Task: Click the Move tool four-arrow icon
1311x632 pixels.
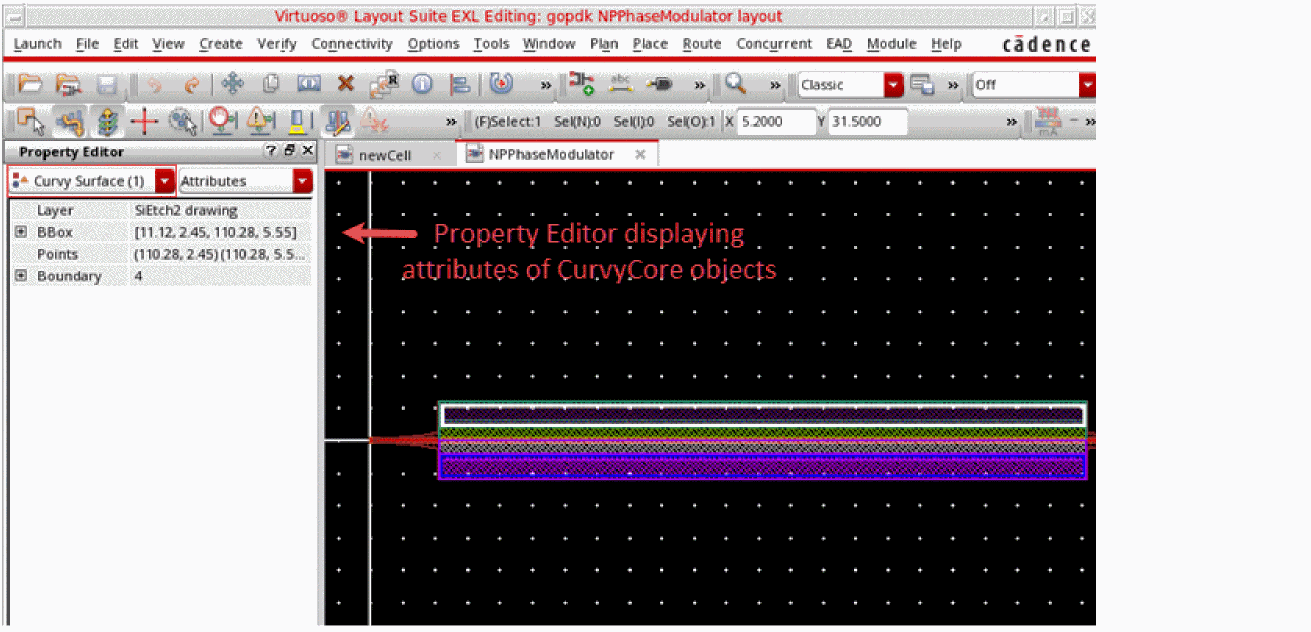Action: pyautogui.click(x=232, y=85)
